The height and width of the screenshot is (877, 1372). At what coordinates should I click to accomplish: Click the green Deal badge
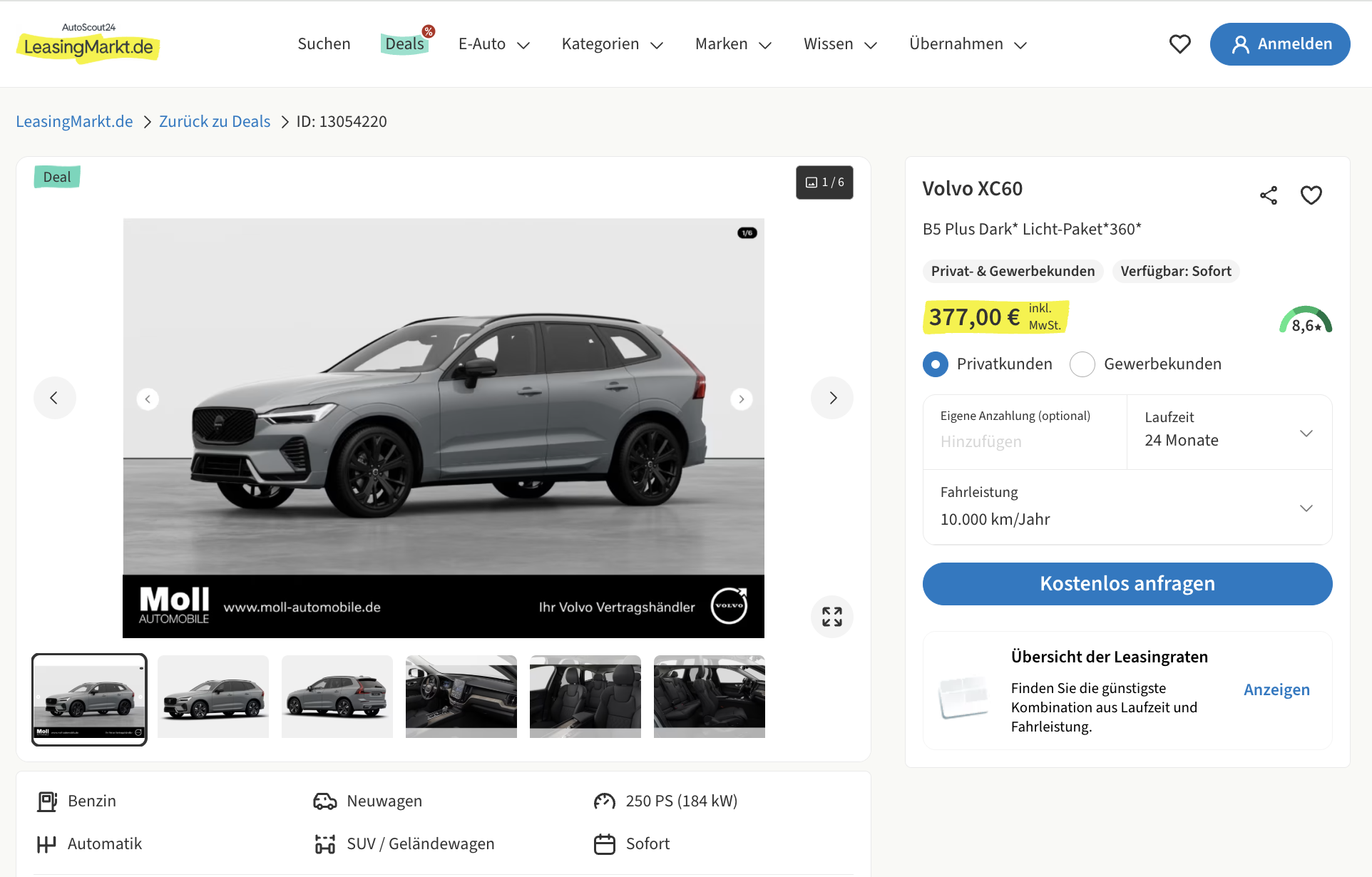(x=57, y=177)
